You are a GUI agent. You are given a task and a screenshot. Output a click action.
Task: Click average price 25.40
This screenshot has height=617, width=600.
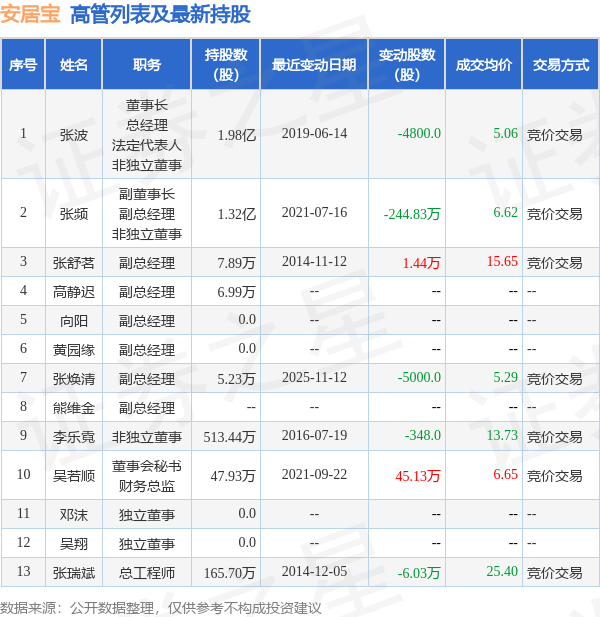[502, 571]
